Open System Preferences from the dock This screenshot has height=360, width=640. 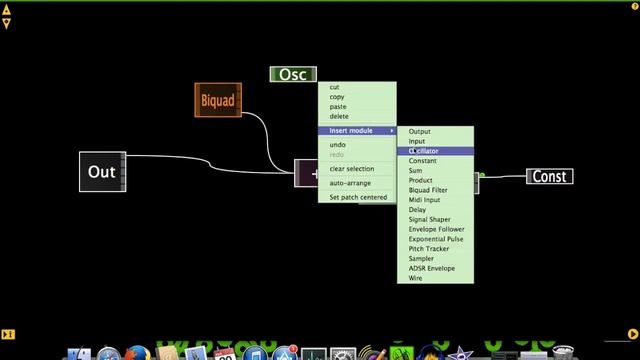[x=343, y=354]
